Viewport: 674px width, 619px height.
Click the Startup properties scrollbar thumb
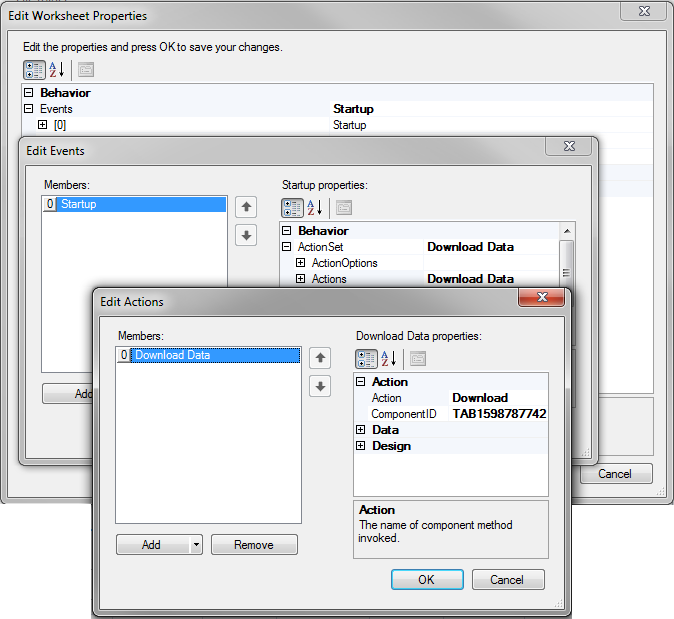567,262
